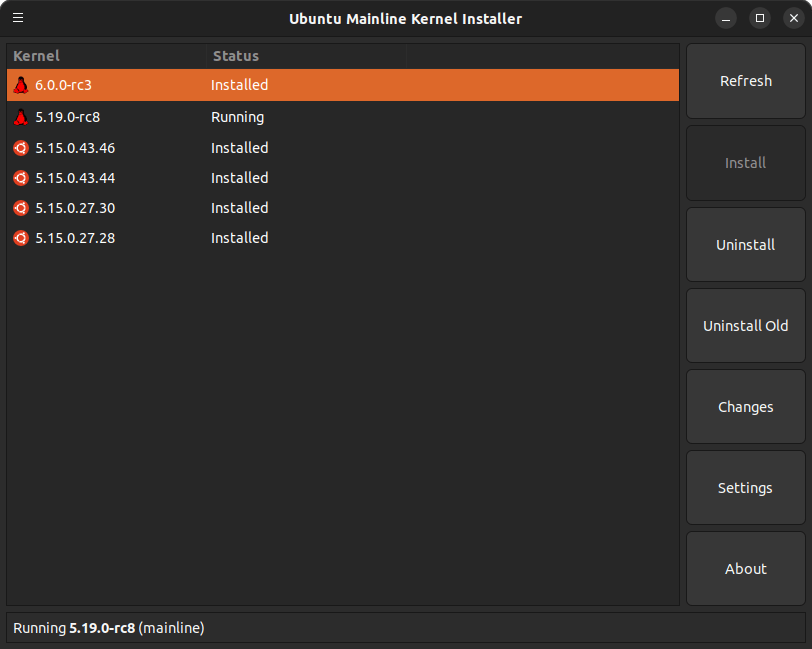Click the Tux icon for kernel 6.0.0-rc3
Image resolution: width=812 pixels, height=649 pixels.
21,85
